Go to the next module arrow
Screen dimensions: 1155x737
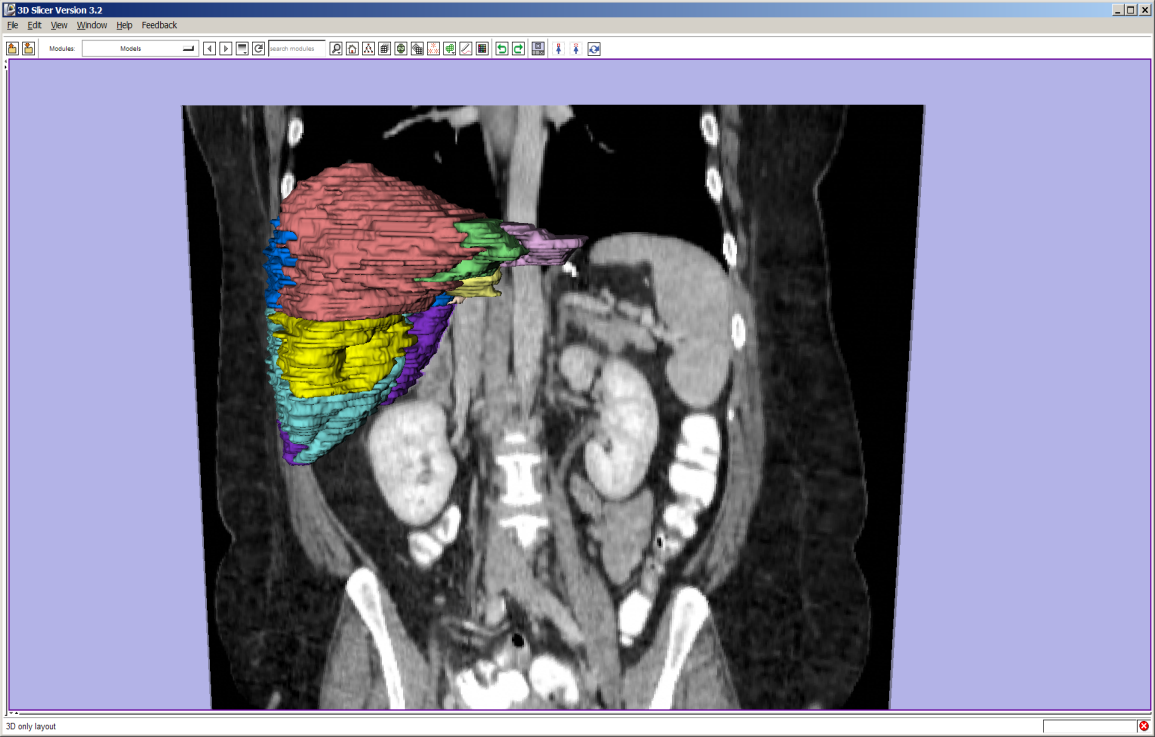(x=226, y=48)
